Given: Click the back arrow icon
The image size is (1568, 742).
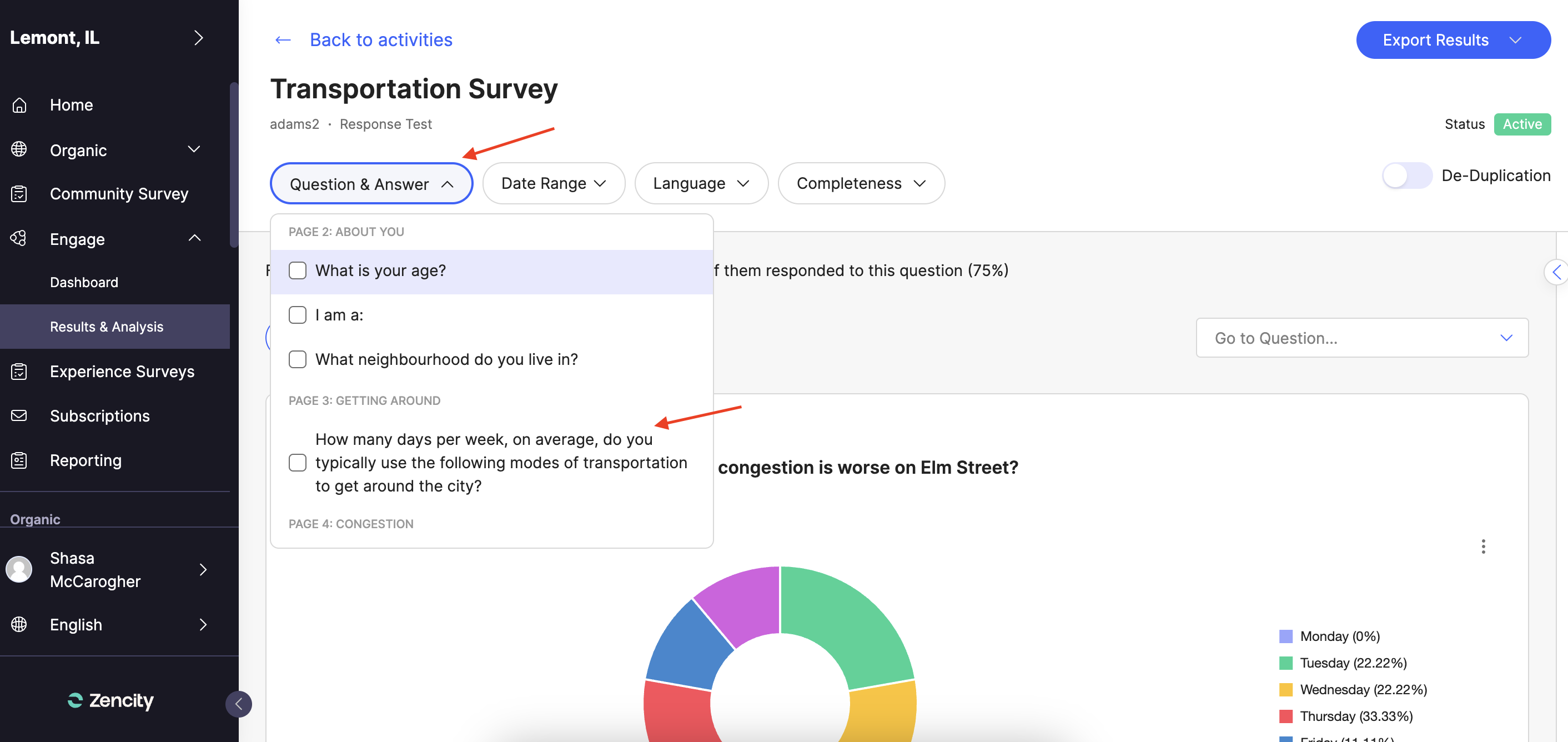Looking at the screenshot, I should point(283,40).
